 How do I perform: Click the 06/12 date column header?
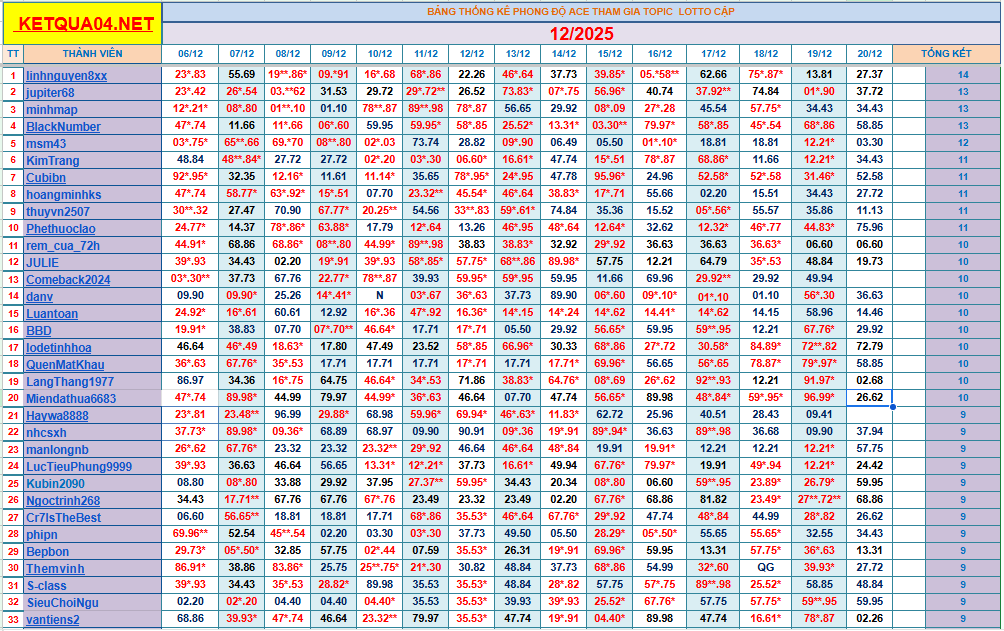tap(190, 53)
